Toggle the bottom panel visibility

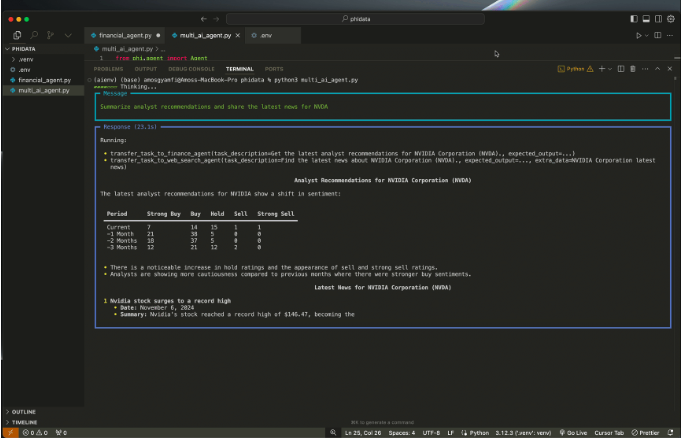coord(647,19)
